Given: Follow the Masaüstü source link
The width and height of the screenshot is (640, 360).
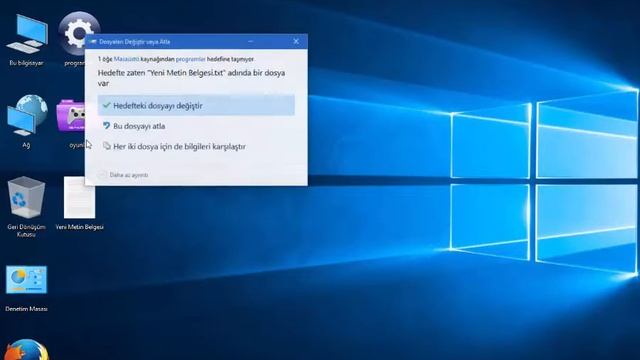Looking at the screenshot, I should (126, 59).
